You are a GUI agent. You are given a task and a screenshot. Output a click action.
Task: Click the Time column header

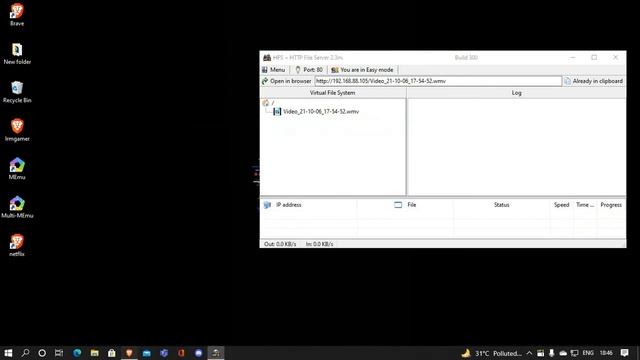point(585,205)
